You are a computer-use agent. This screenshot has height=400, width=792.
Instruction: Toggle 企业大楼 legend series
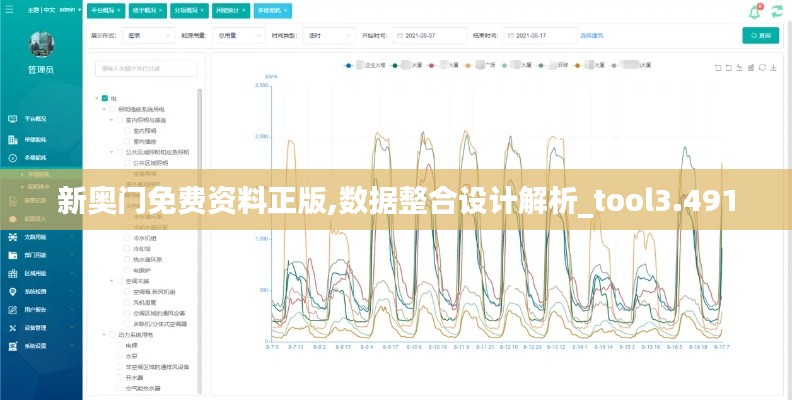[366, 65]
